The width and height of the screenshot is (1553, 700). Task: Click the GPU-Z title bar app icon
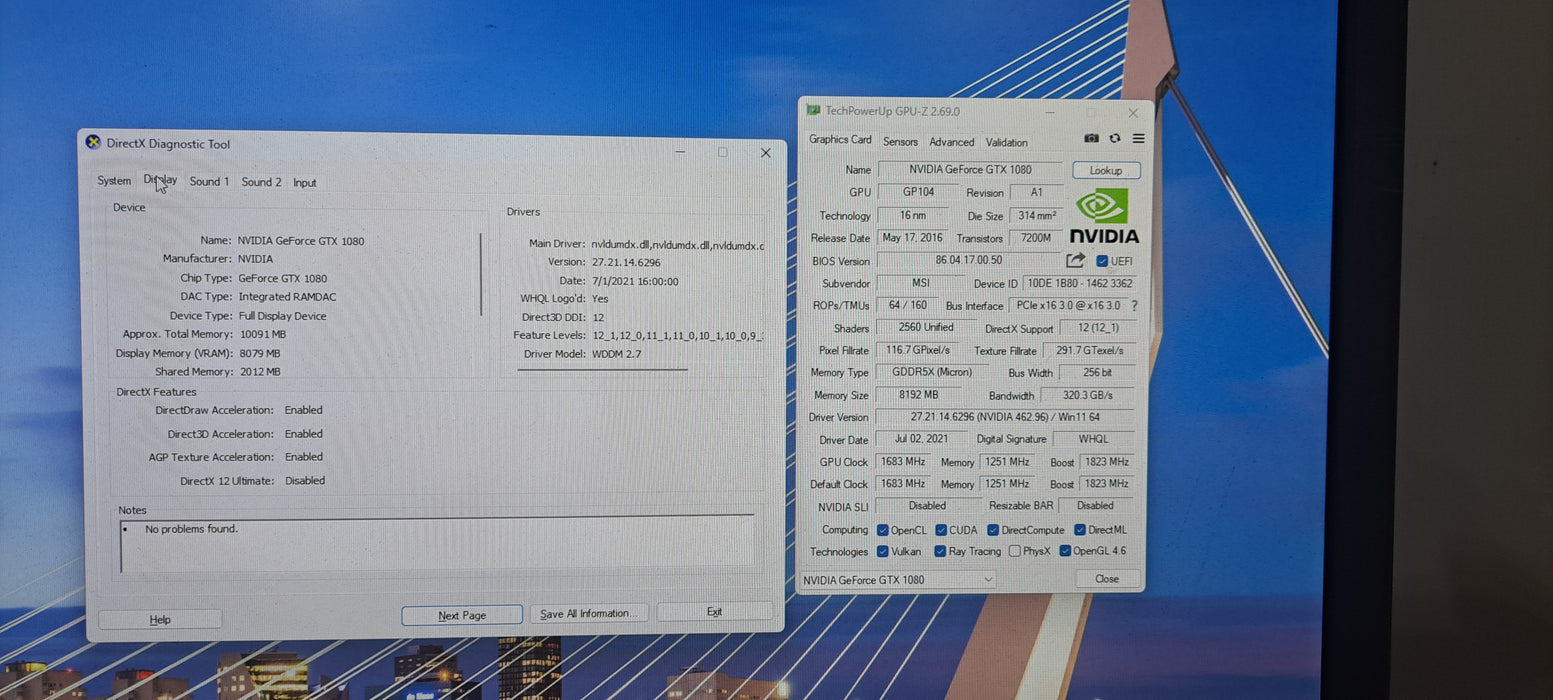coord(813,110)
